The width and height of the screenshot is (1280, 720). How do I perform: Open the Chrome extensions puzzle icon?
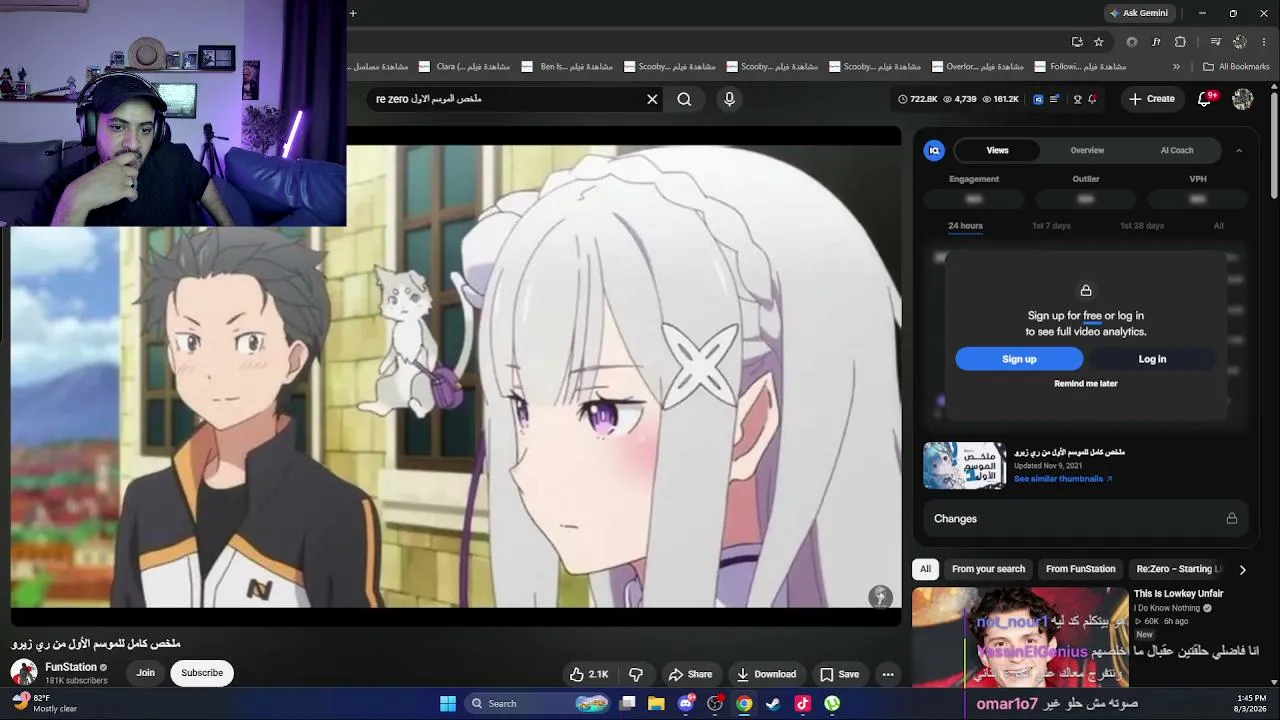coord(1180,42)
